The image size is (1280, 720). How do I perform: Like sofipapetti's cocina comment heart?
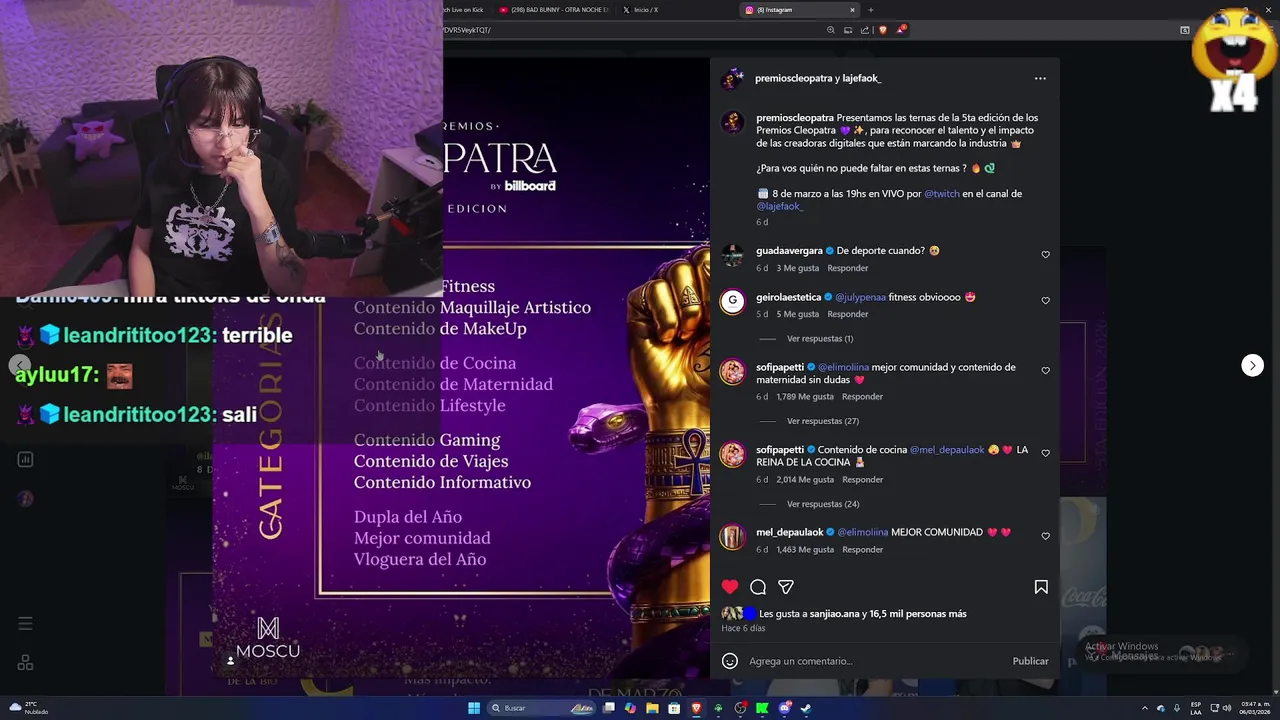pyautogui.click(x=1046, y=454)
